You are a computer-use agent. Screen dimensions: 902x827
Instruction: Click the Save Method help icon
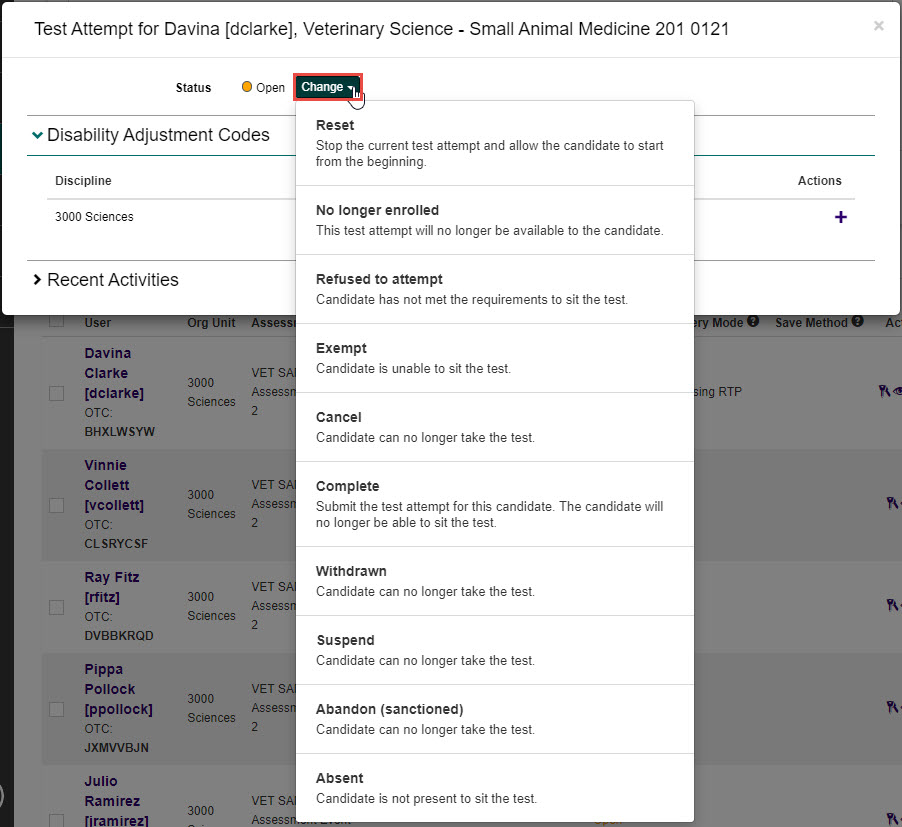point(856,322)
